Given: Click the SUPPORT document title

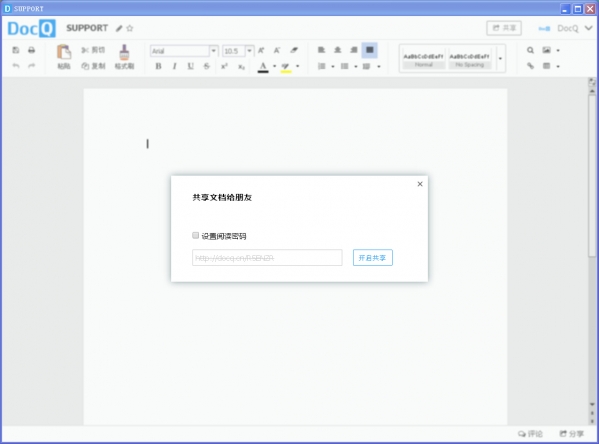Looking at the screenshot, I should 87,28.
